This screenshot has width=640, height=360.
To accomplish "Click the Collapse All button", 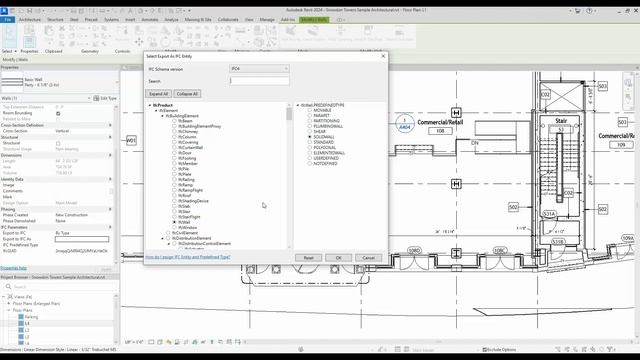I will coord(187,94).
